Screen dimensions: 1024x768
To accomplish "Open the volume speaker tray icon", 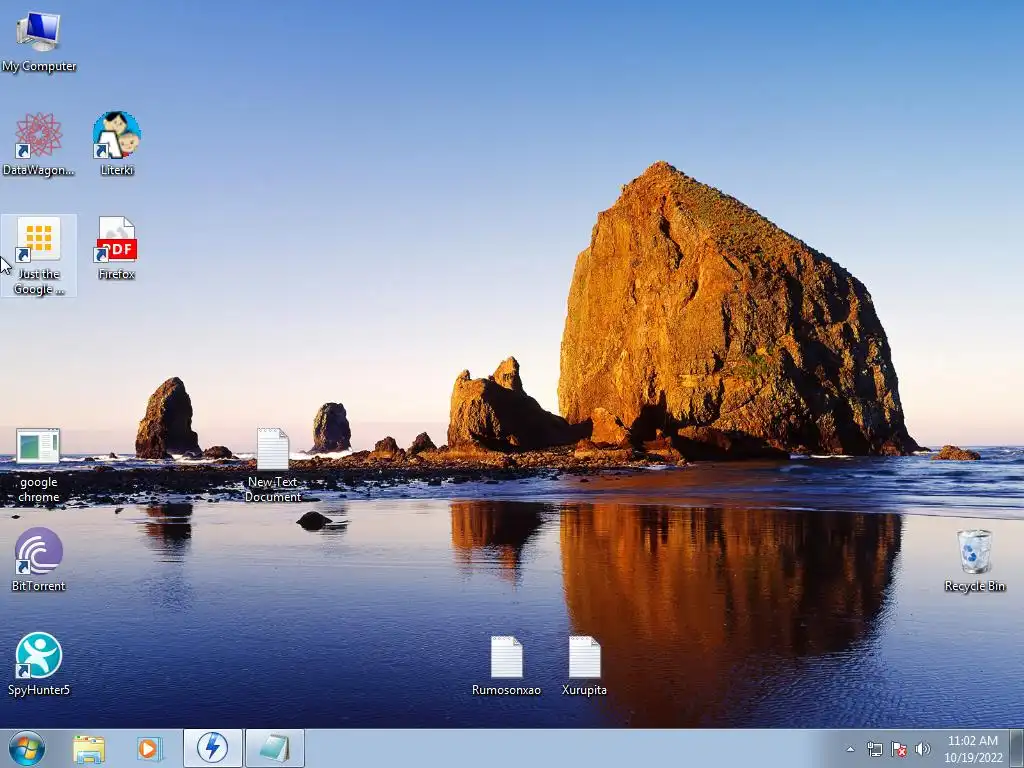I will pos(922,749).
